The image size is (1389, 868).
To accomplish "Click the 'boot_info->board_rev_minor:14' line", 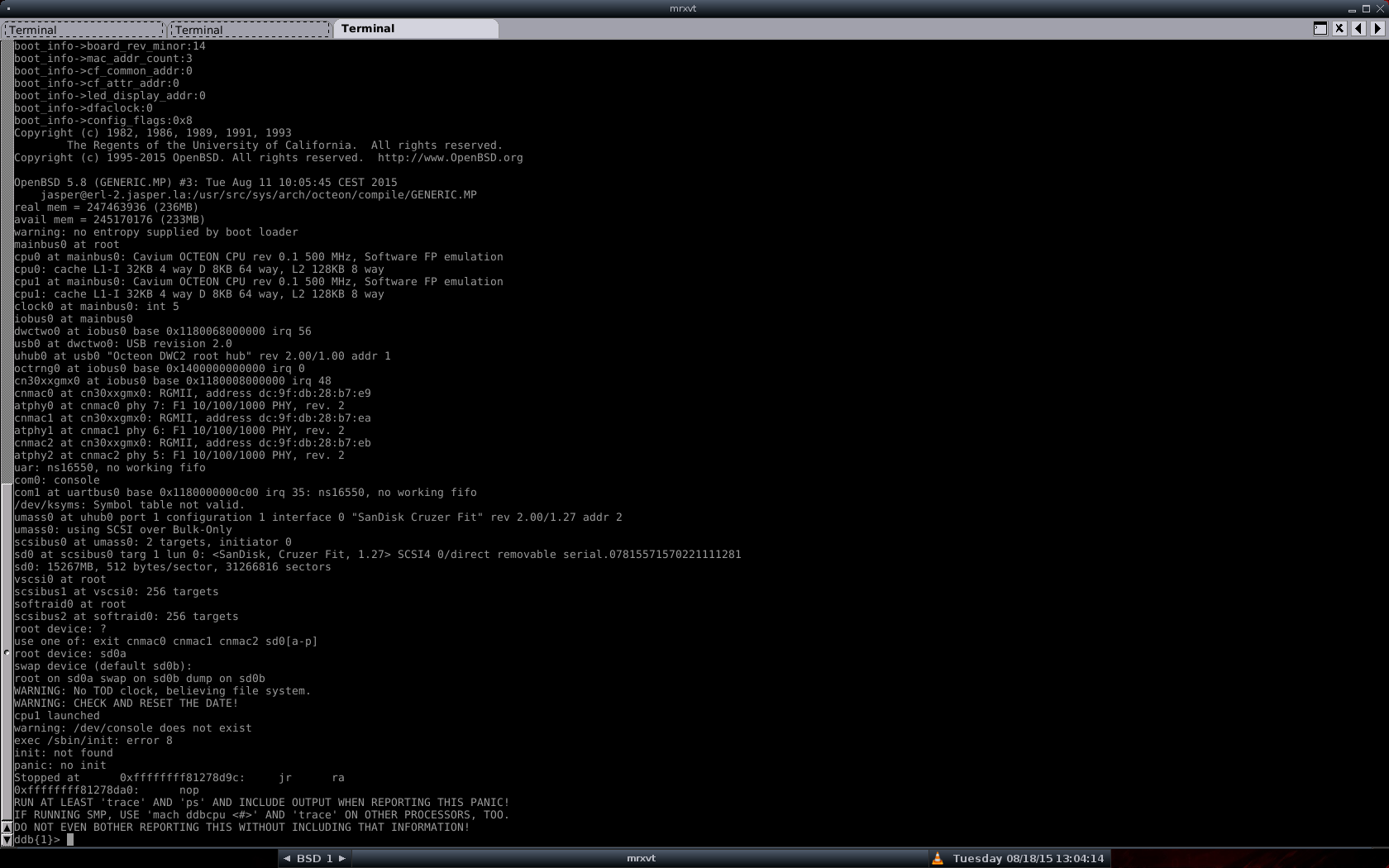I will click(x=110, y=46).
